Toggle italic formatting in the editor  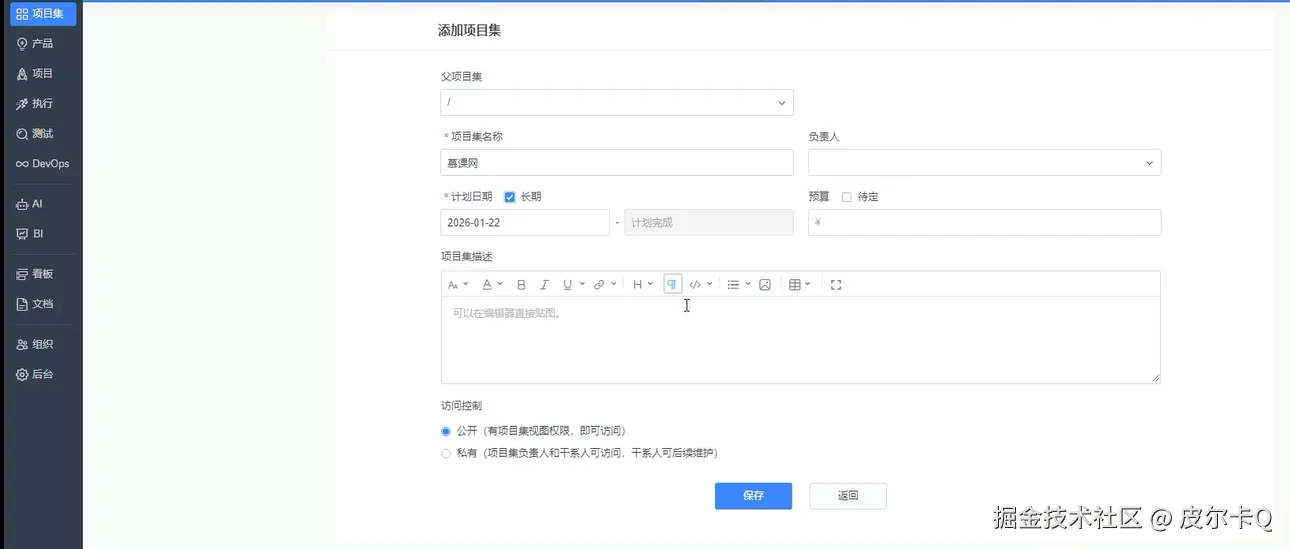tap(544, 285)
